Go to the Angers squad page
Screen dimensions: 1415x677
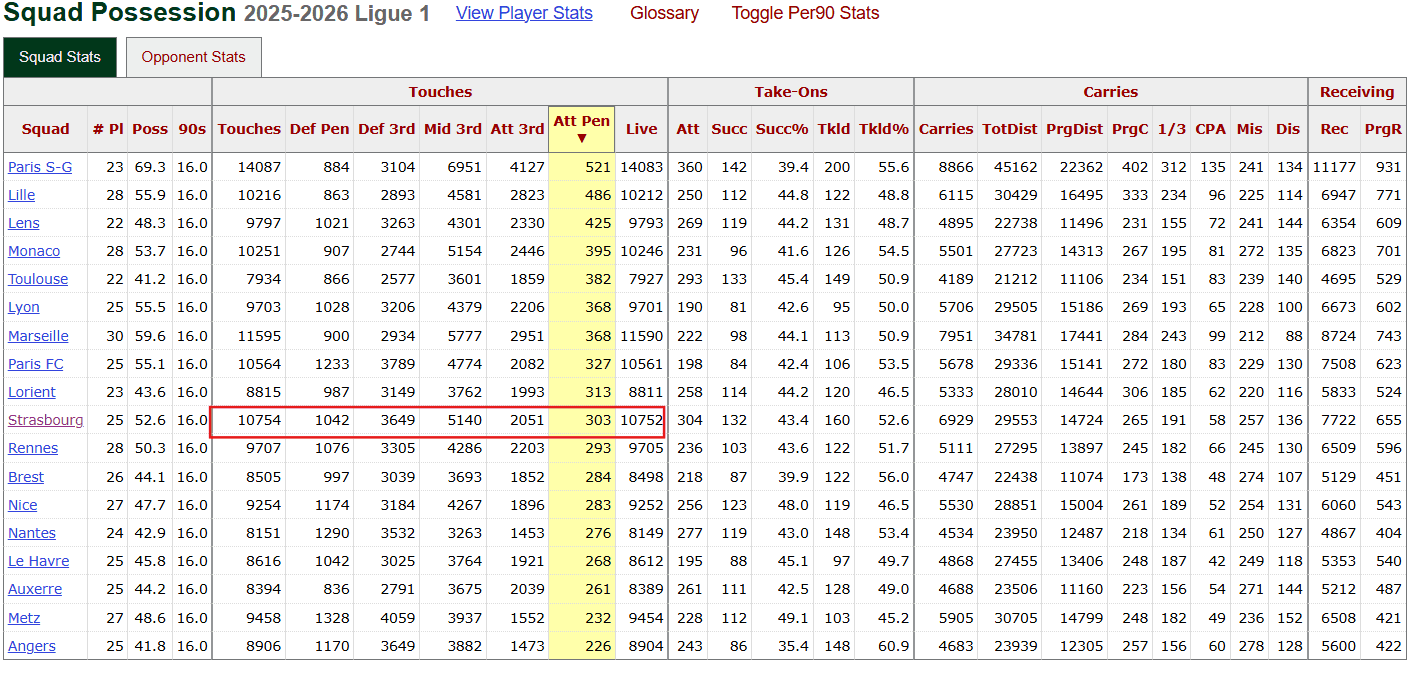click(x=32, y=646)
